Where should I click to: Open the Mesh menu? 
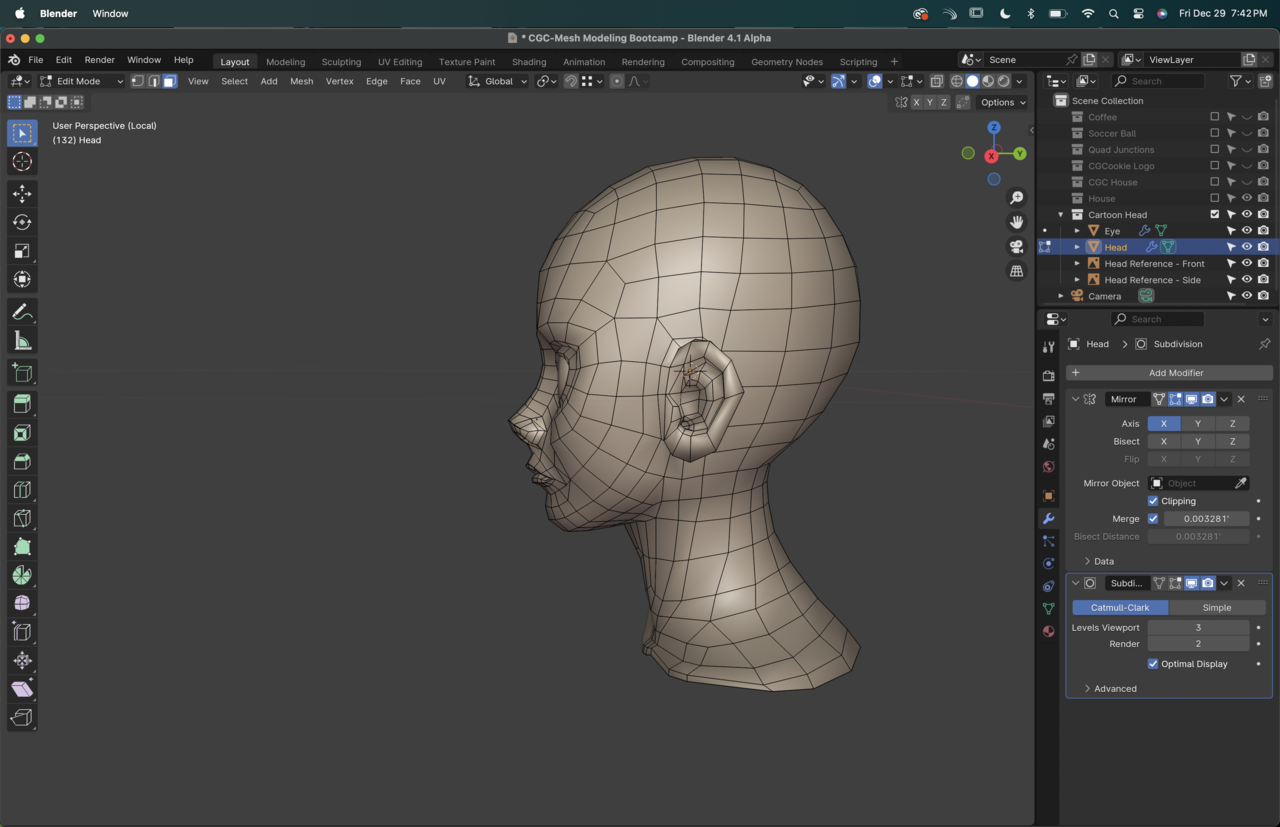tap(301, 81)
